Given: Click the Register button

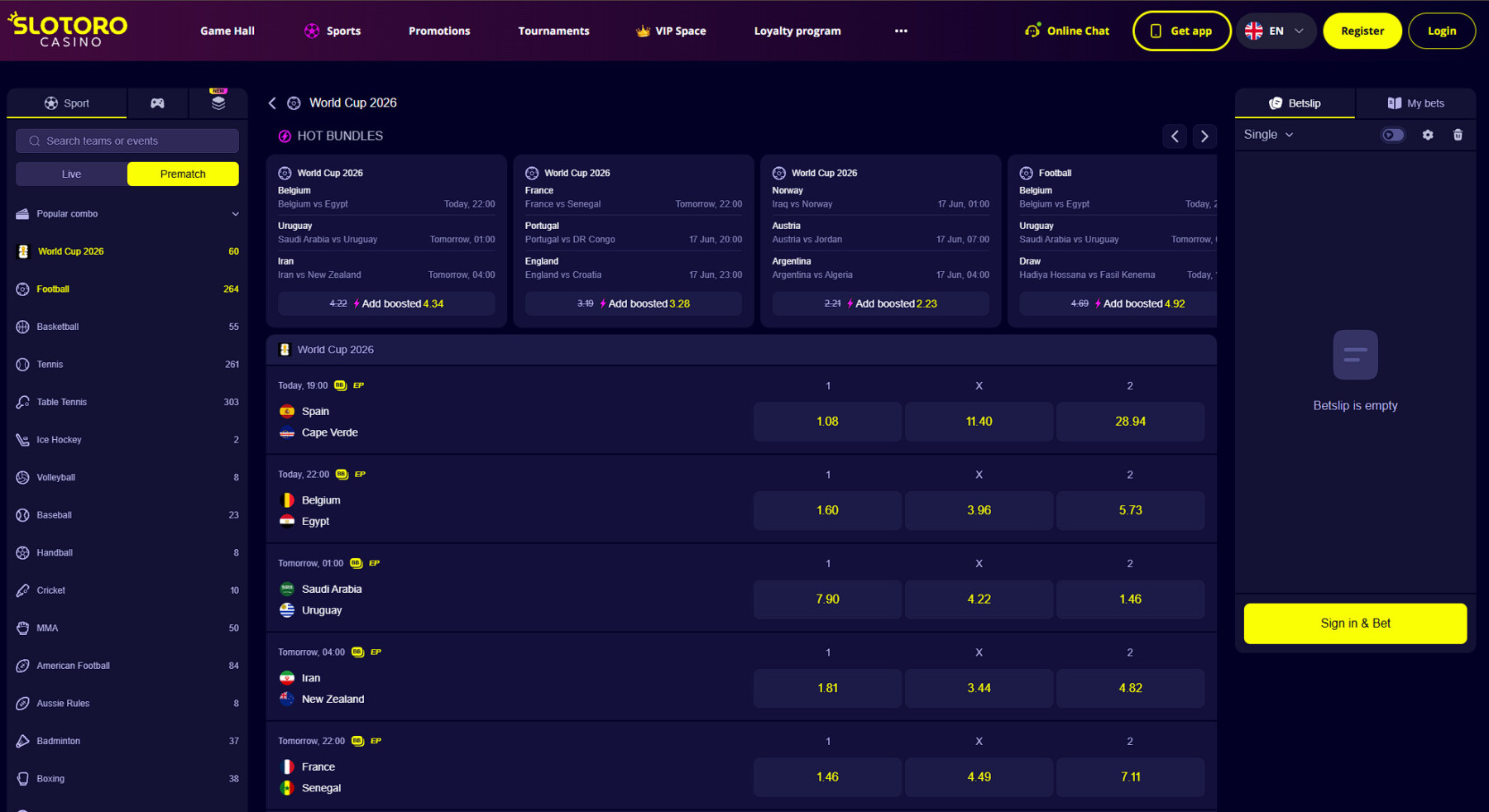Looking at the screenshot, I should pyautogui.click(x=1362, y=31).
